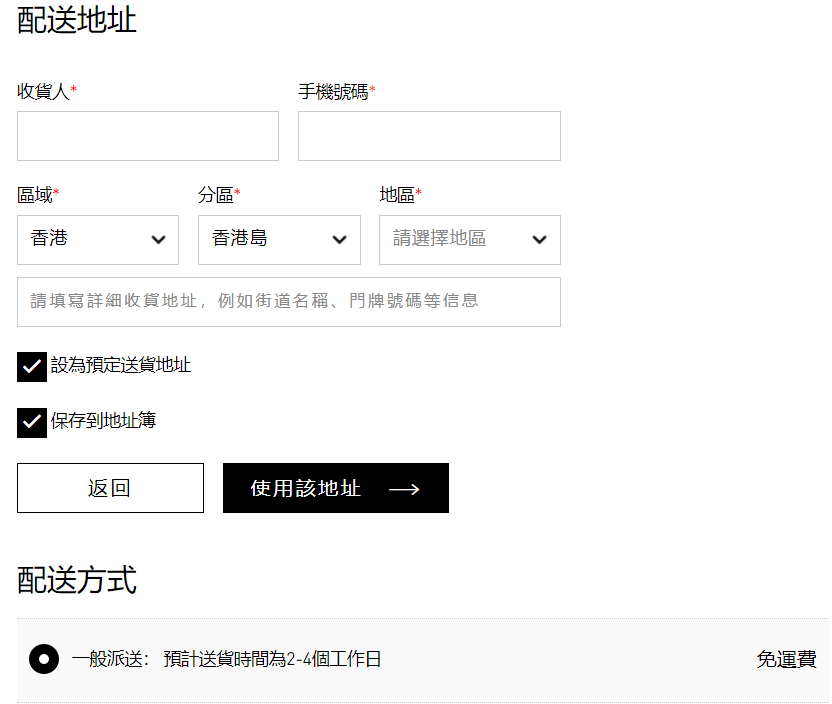The image size is (832, 704).
Task: Toggle the 保存到地址簿 checkbox
Action: click(x=32, y=422)
